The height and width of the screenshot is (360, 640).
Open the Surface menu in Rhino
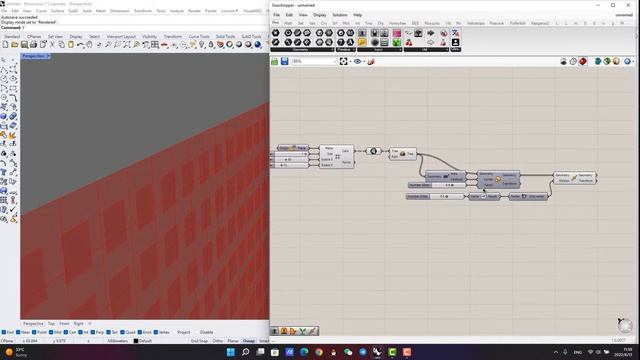coord(57,11)
